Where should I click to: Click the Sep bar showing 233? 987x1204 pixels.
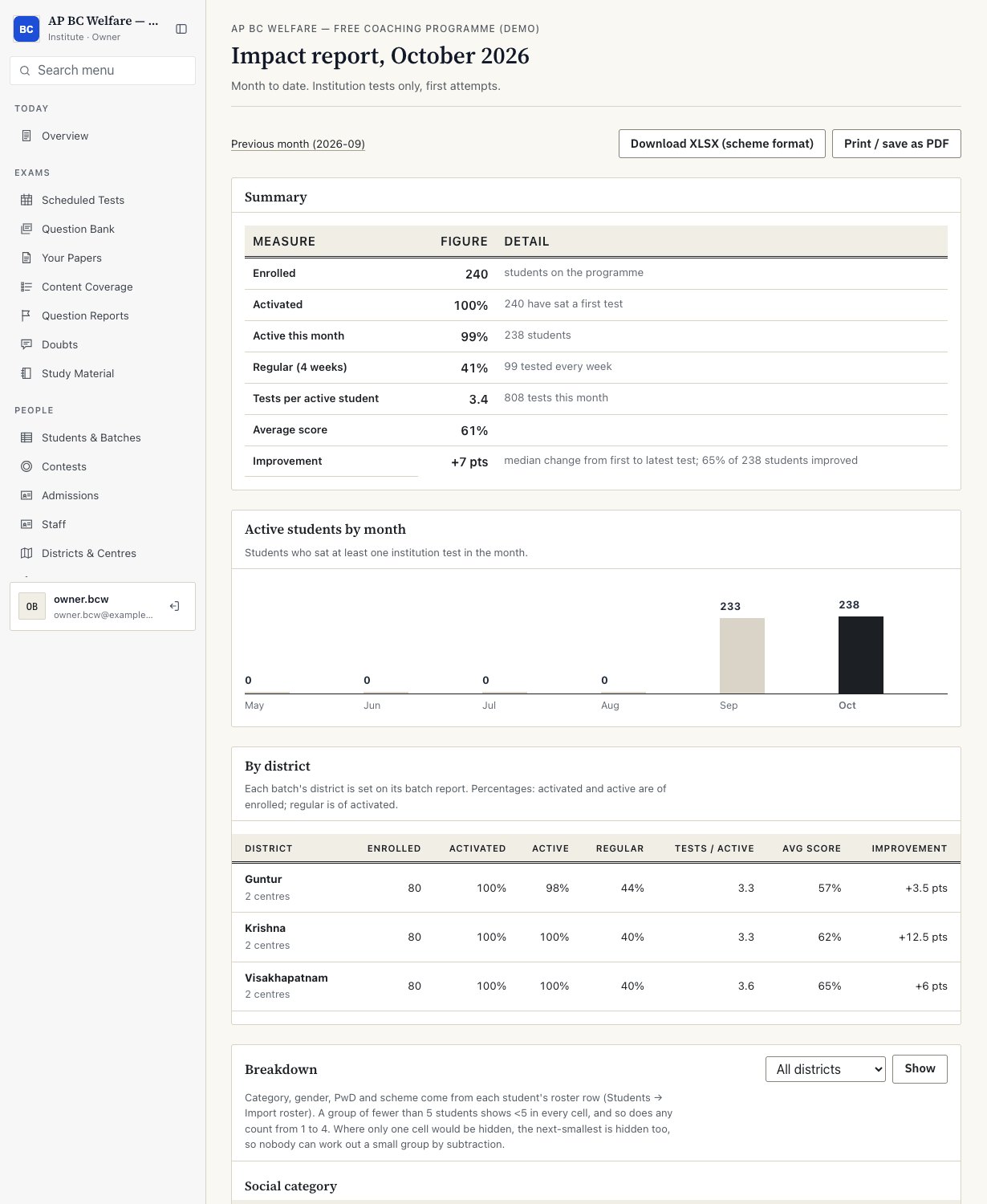(x=742, y=656)
